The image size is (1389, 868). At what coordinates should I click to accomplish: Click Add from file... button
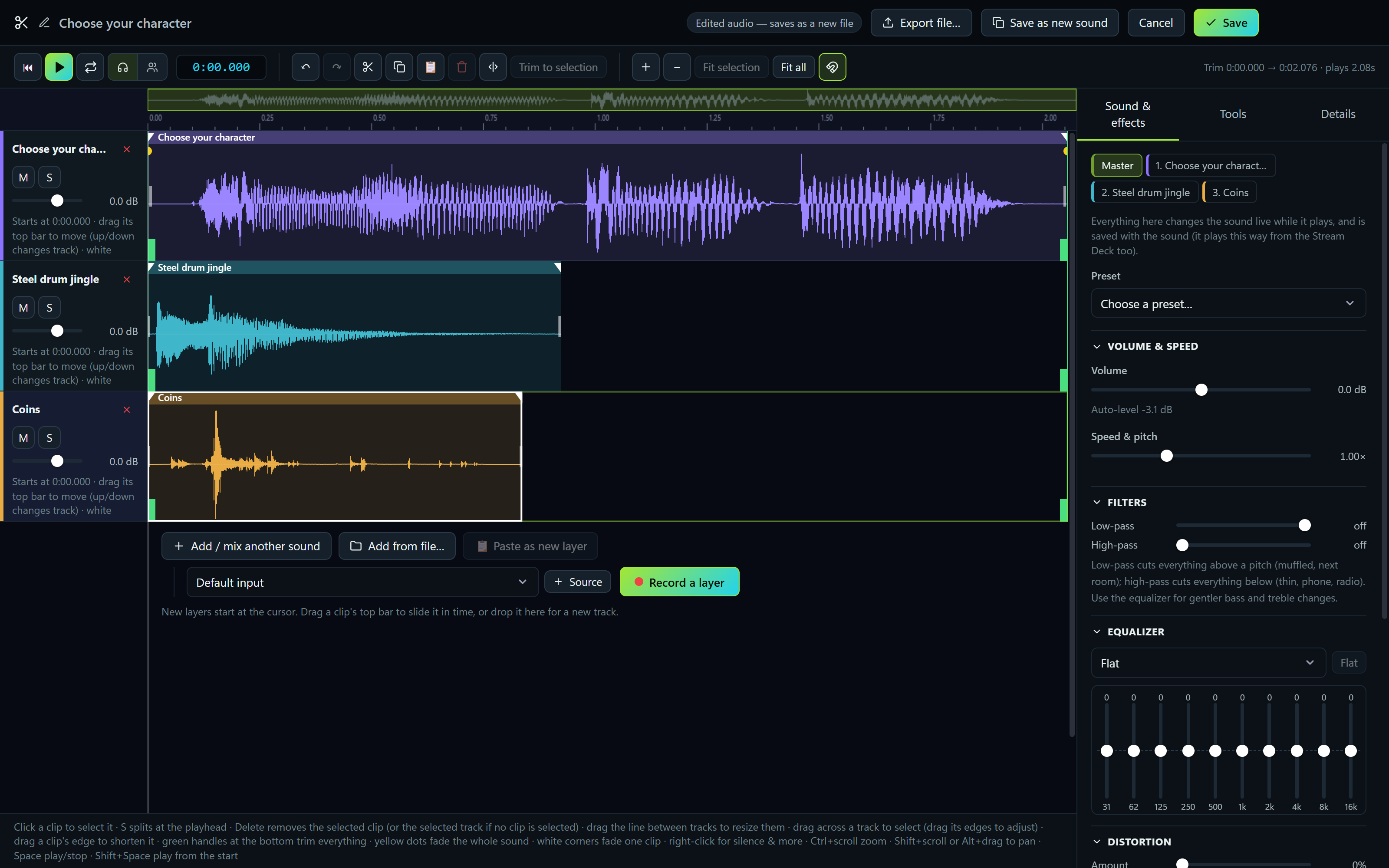click(397, 546)
